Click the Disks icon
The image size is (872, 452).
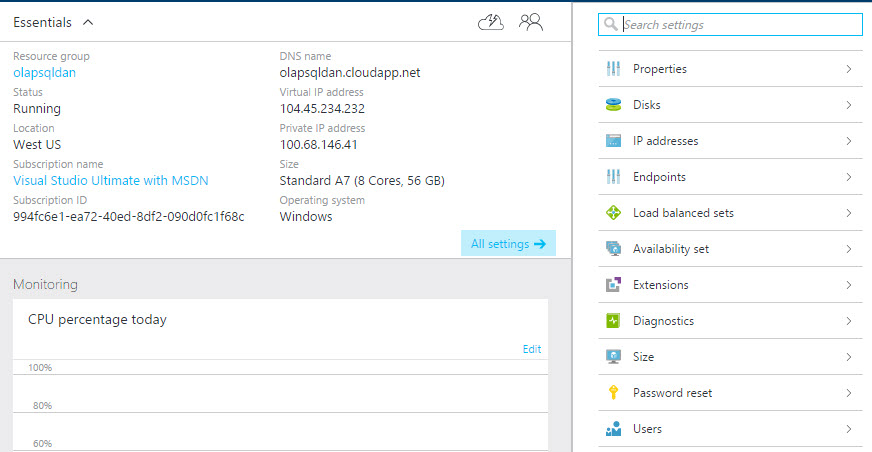(614, 105)
